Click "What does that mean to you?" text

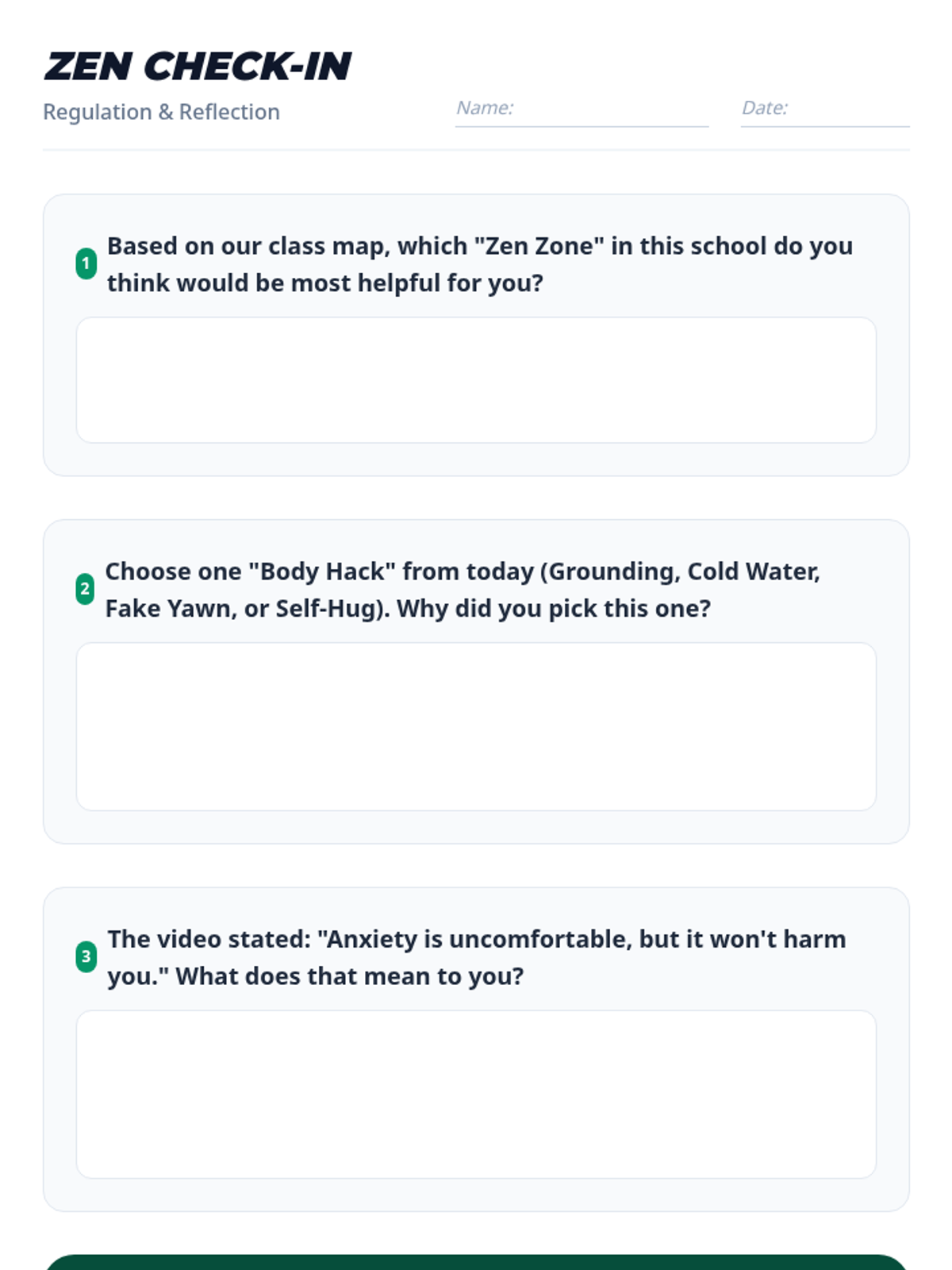click(349, 976)
